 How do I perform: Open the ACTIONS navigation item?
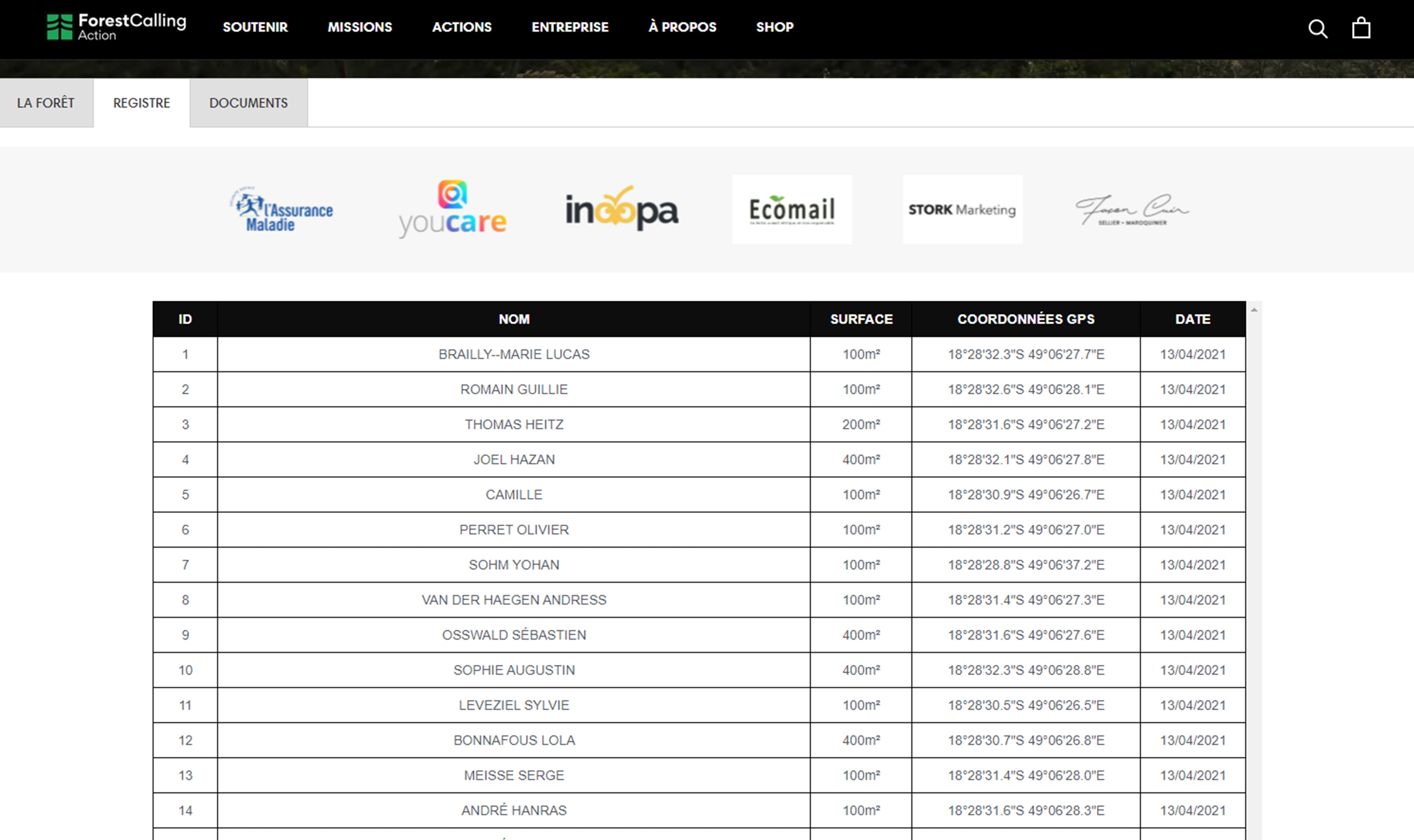[461, 27]
